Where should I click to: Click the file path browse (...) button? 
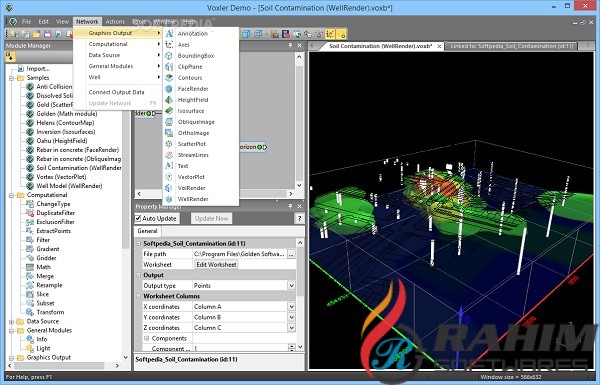(x=291, y=254)
